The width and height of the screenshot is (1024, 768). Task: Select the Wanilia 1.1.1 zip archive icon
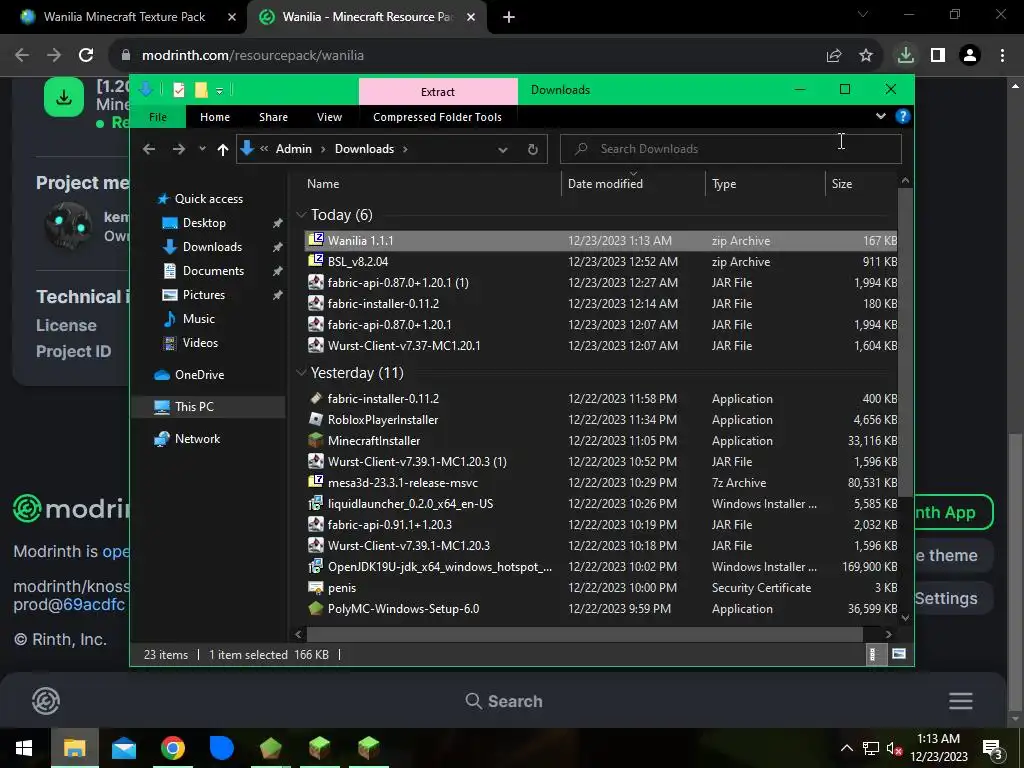[316, 240]
